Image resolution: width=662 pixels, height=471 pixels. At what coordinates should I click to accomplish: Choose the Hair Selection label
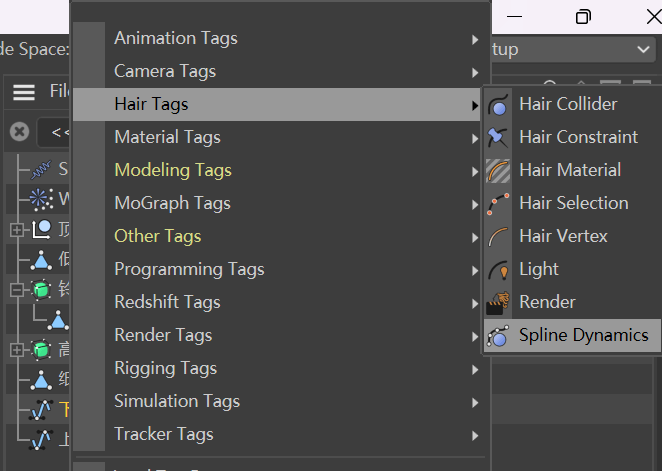(574, 203)
